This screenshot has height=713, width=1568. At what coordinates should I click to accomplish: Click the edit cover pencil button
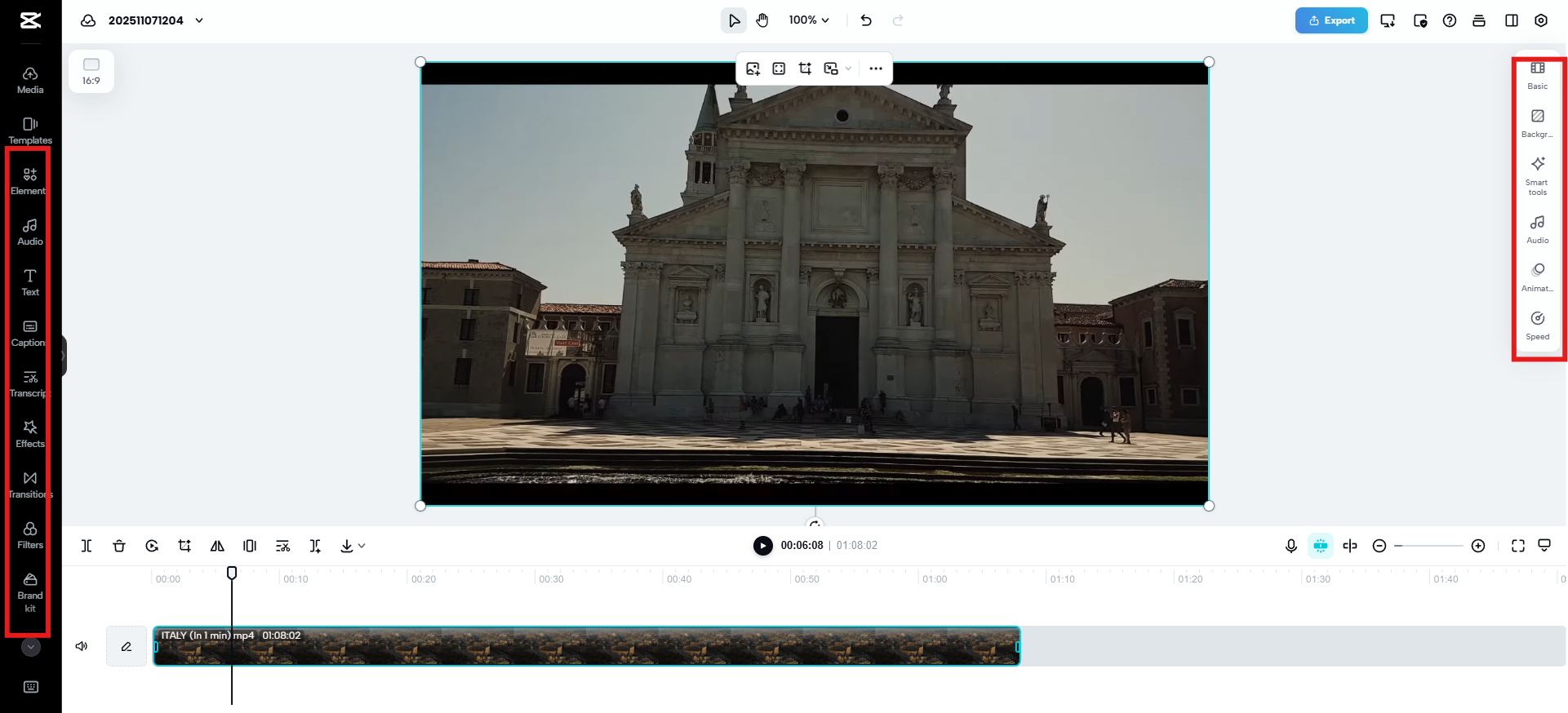[x=127, y=646]
